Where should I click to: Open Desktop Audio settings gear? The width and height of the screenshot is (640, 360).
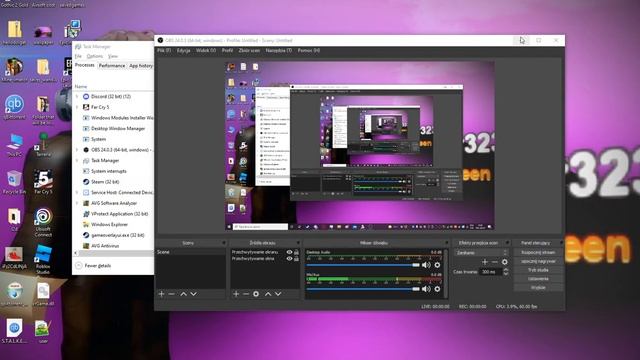(x=437, y=265)
